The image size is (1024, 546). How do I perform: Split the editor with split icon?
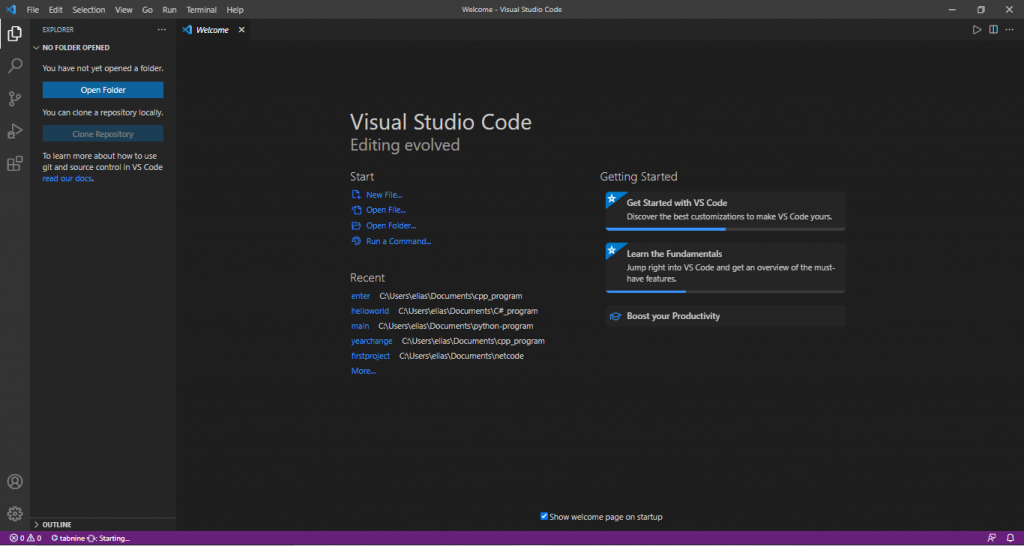993,29
